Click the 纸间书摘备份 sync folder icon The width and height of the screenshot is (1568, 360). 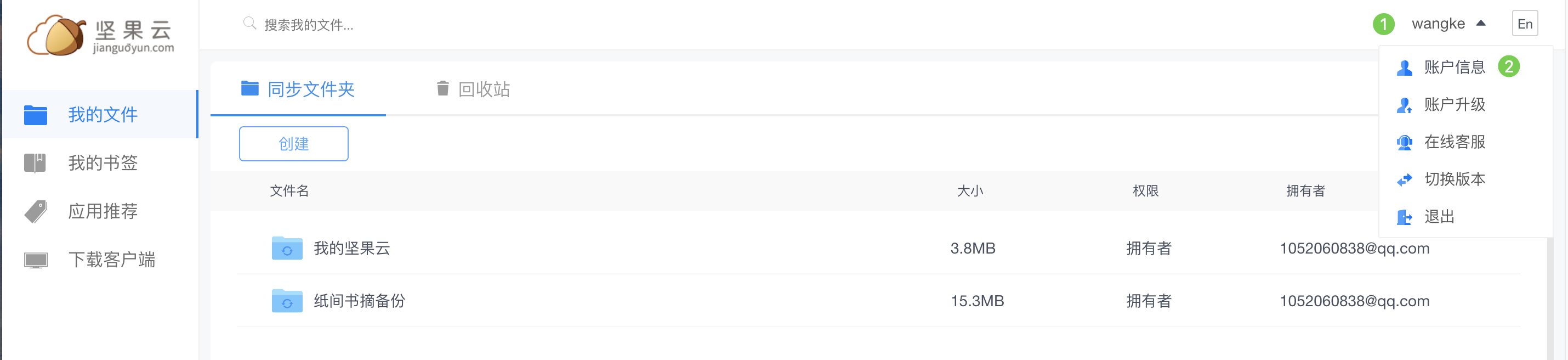pyautogui.click(x=287, y=301)
